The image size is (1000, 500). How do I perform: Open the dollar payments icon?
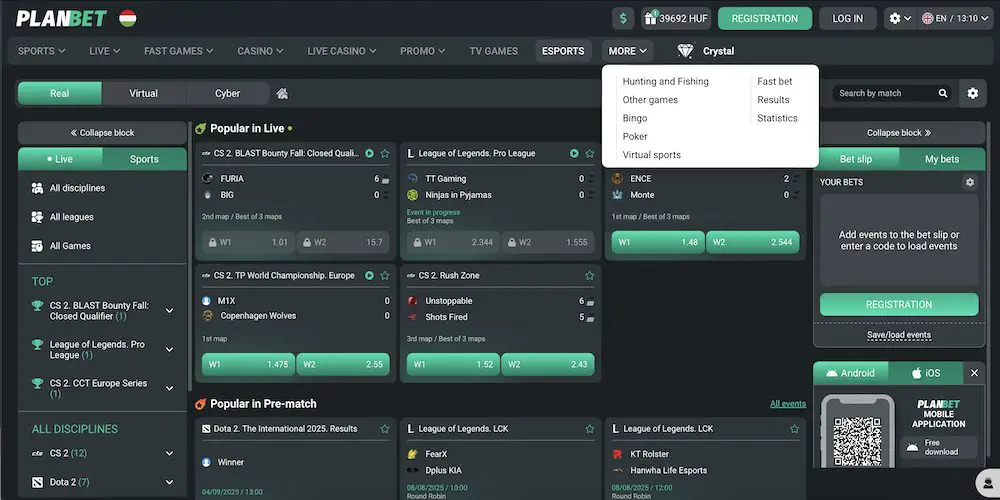tap(624, 18)
